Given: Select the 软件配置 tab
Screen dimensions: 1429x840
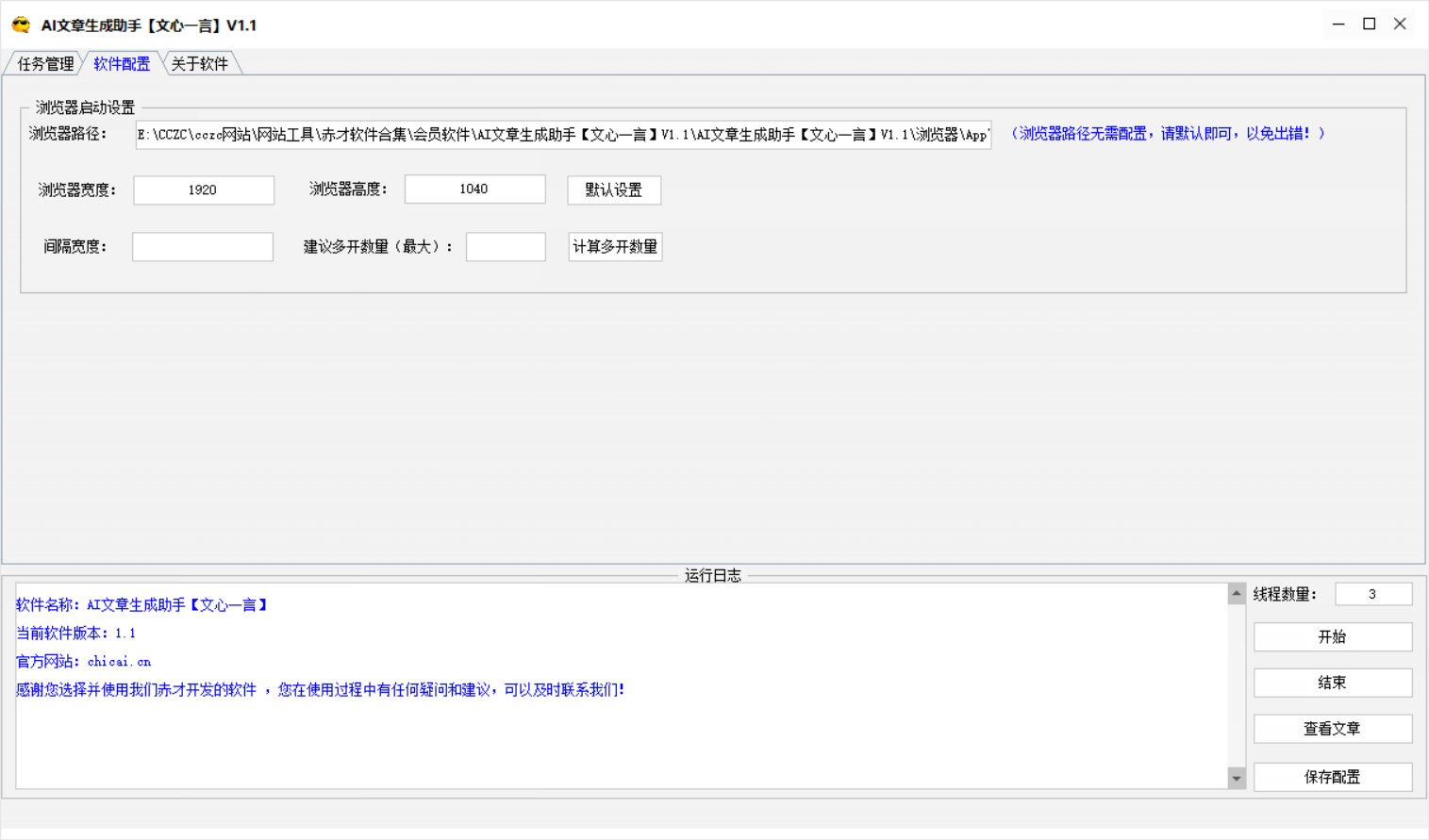Looking at the screenshot, I should tap(122, 64).
